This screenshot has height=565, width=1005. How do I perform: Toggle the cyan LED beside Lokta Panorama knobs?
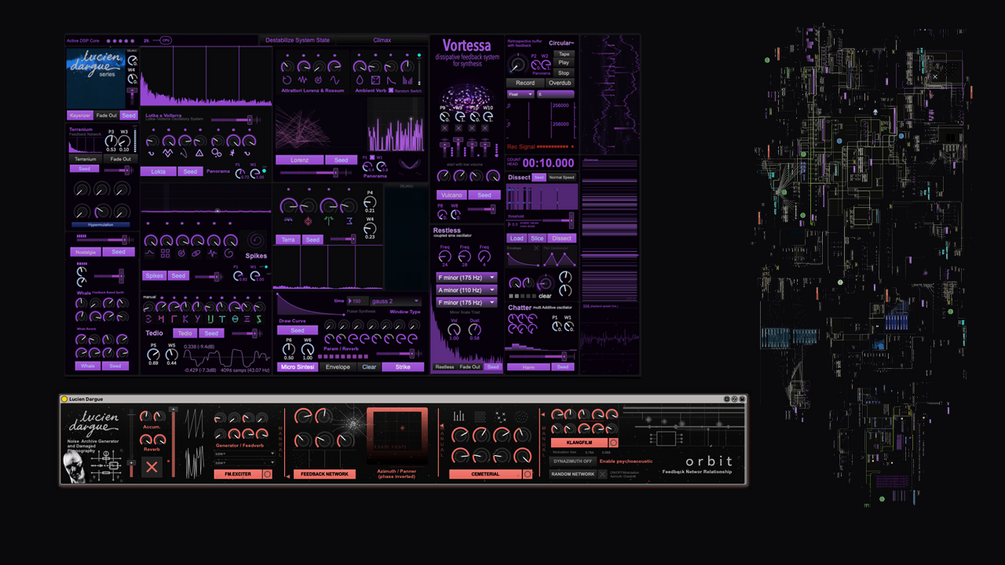264,170
